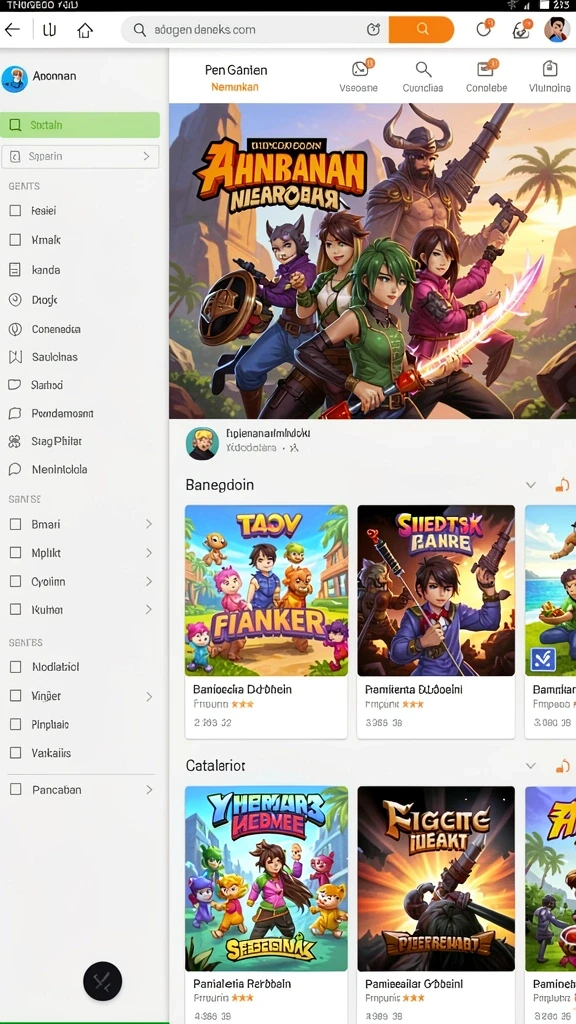Image resolution: width=576 pixels, height=1024 pixels.
Task: Expand the Cyolinn row chevron
Action: tap(149, 581)
